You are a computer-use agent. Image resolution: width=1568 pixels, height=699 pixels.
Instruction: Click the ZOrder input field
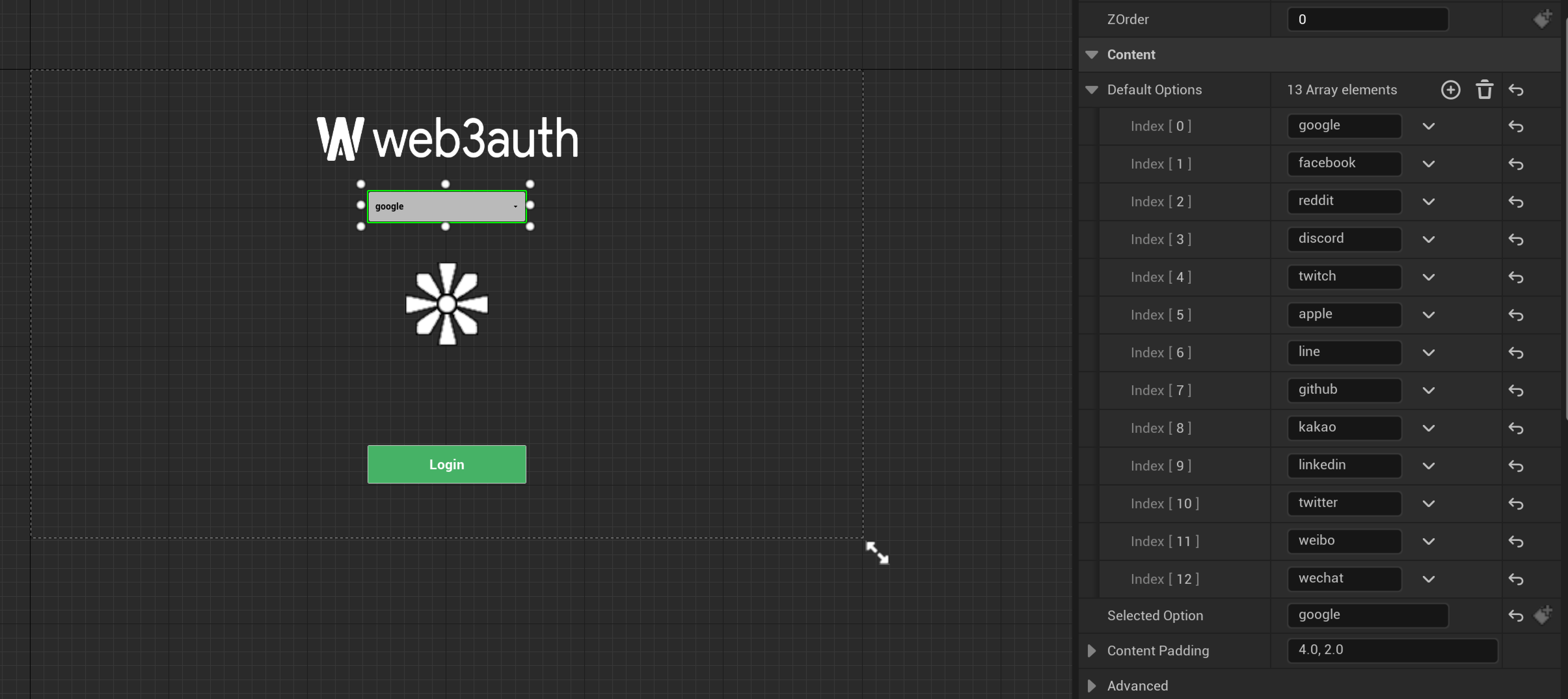pos(1368,19)
